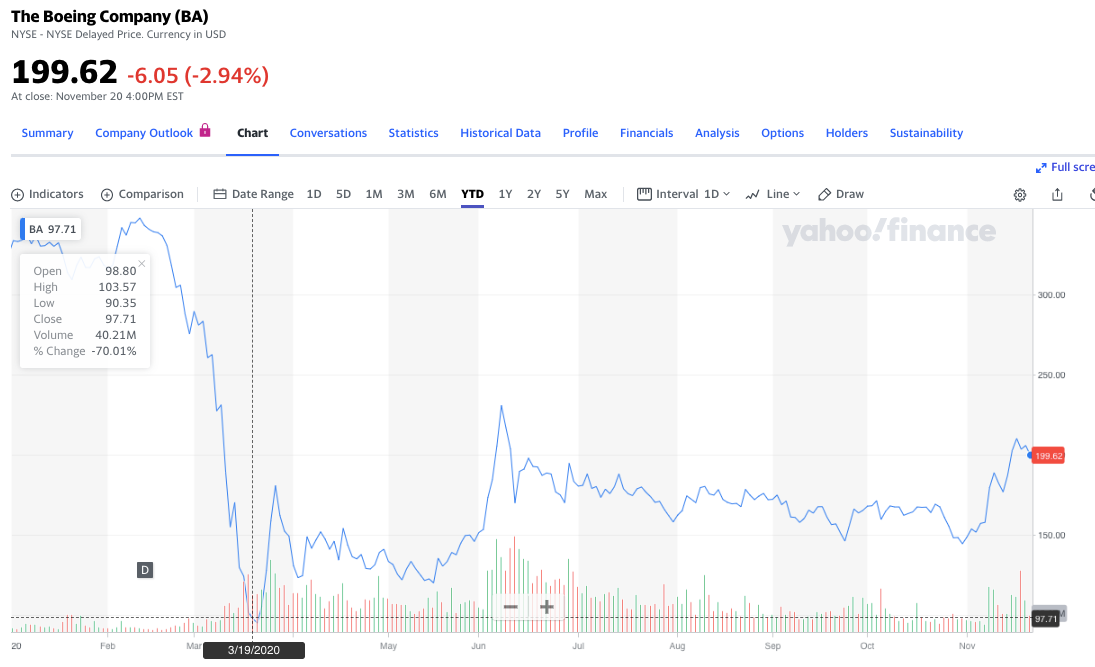Select the 5Y range
Viewport: 1095px width, 667px height.
pos(563,194)
